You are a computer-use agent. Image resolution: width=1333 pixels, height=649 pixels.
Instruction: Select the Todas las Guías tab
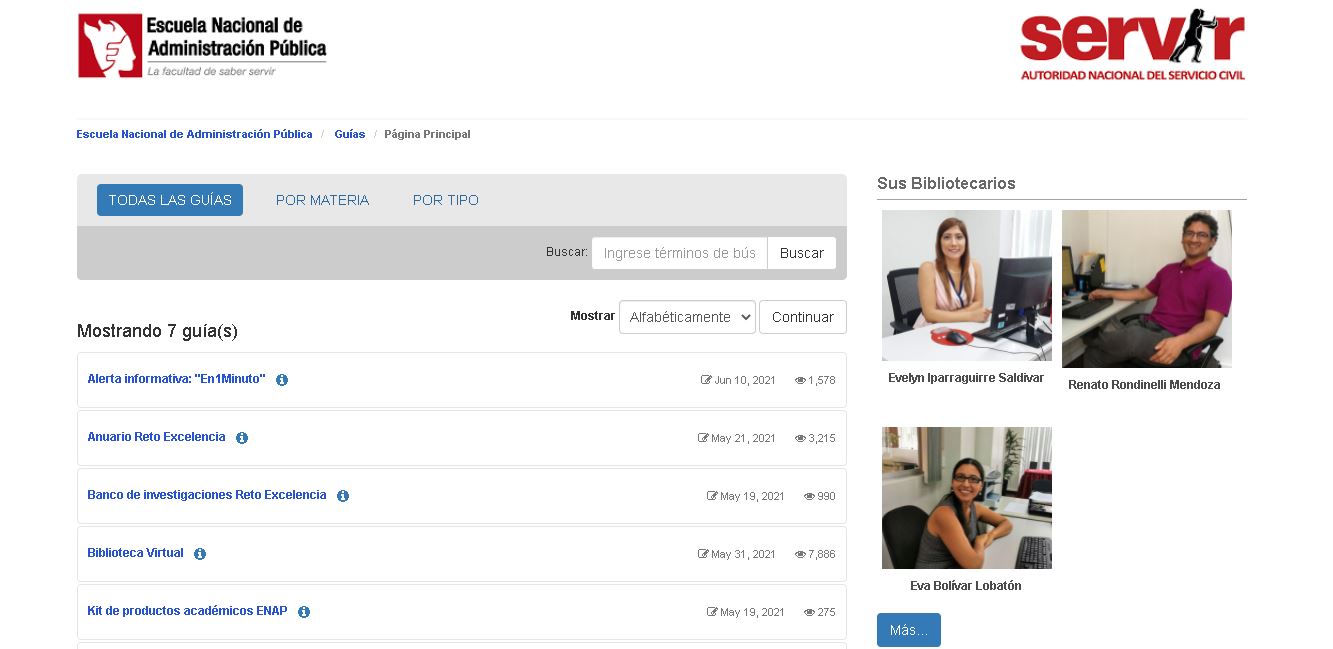pos(170,200)
